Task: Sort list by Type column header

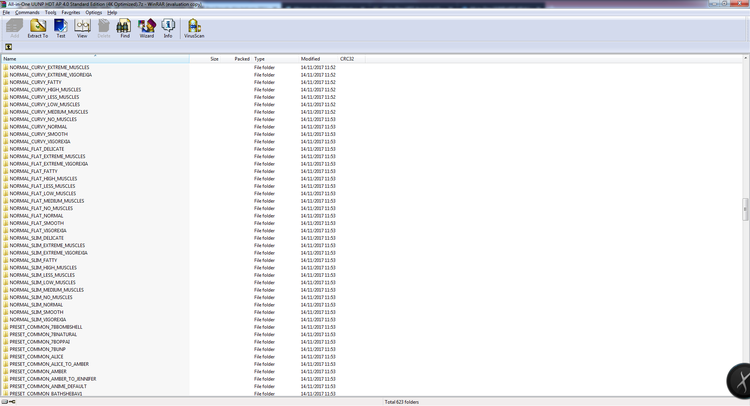Action: pos(275,59)
